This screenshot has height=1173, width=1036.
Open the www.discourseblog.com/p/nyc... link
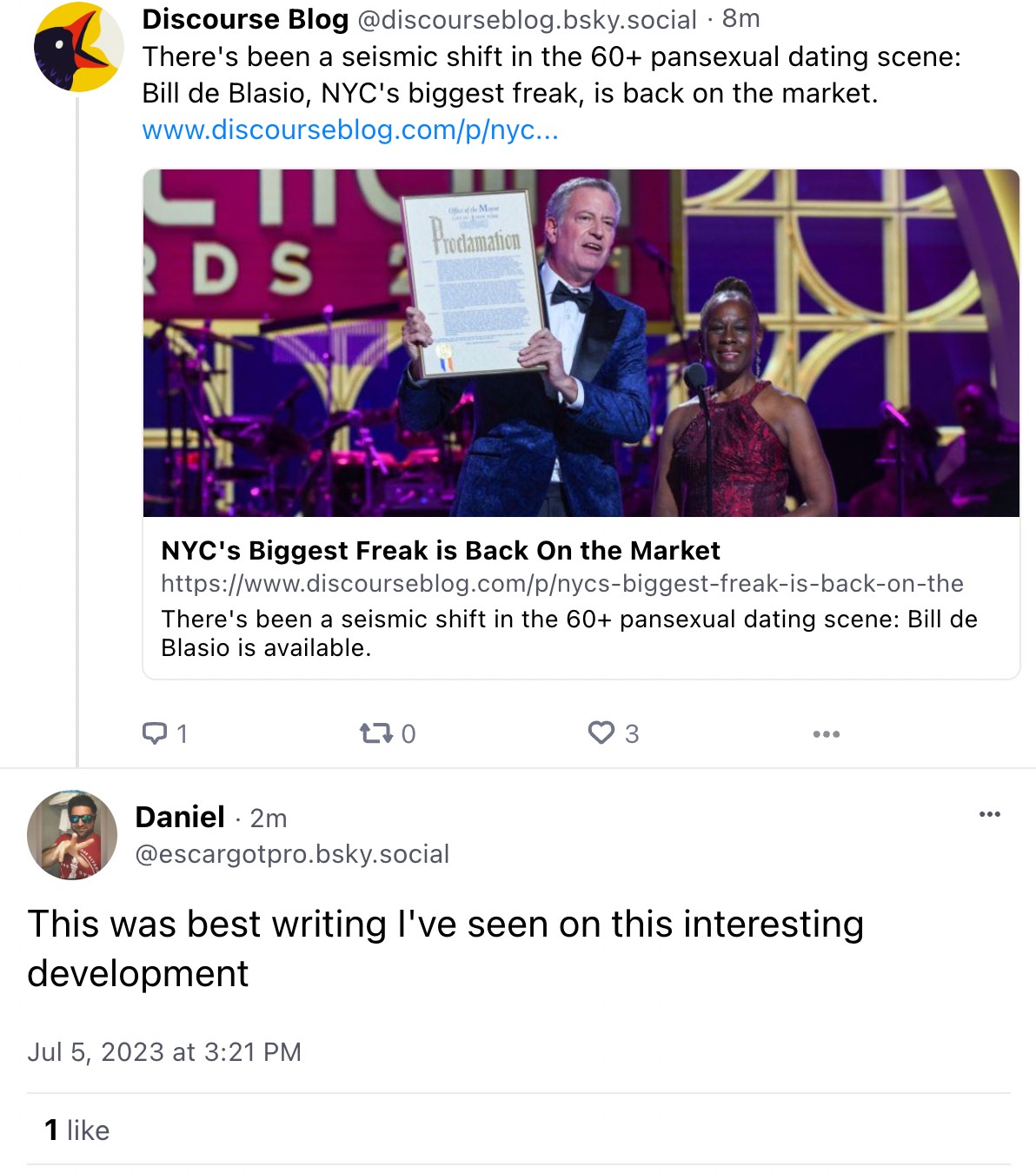coord(349,129)
